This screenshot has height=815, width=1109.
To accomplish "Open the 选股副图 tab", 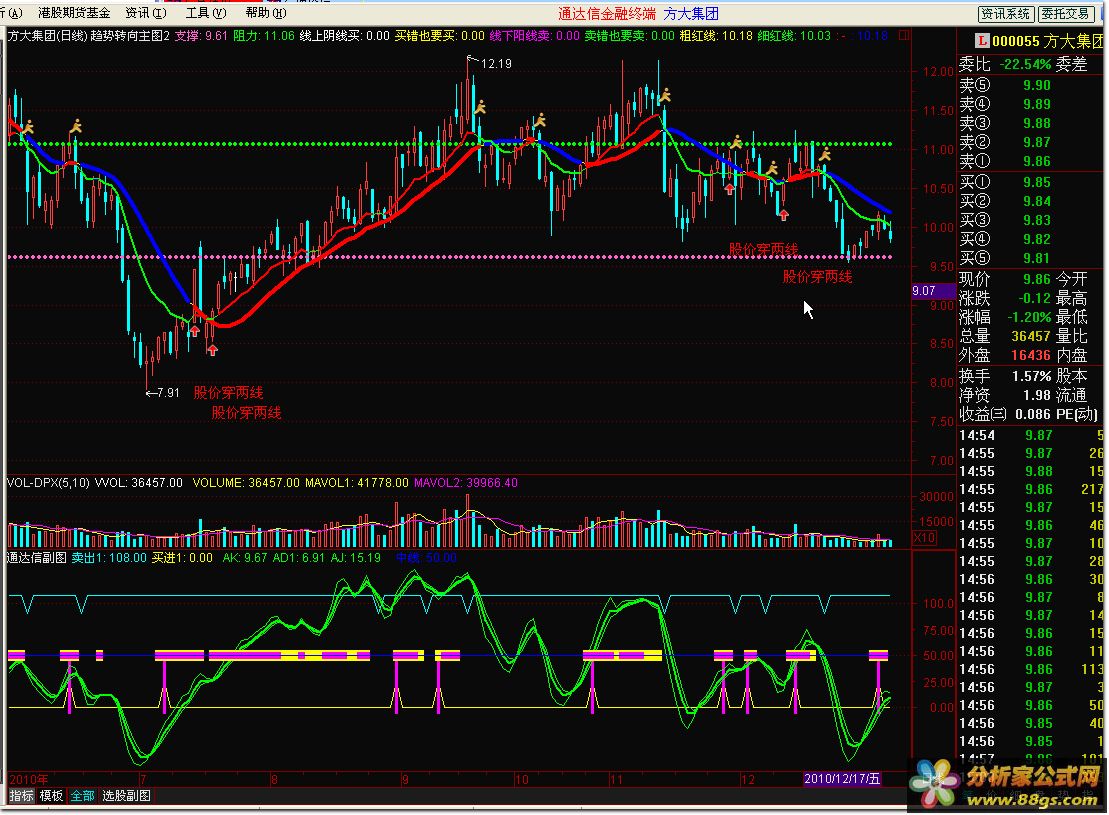I will [127, 796].
